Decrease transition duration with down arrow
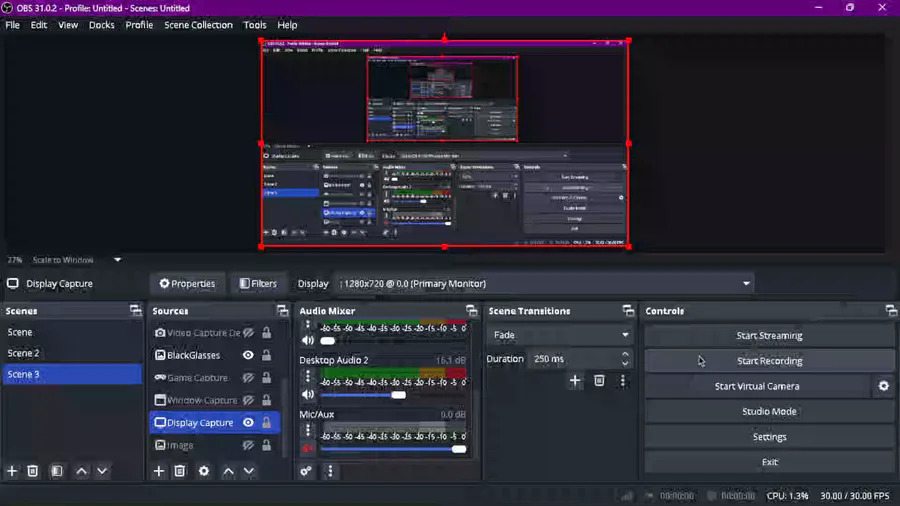900x506 pixels. tap(625, 363)
